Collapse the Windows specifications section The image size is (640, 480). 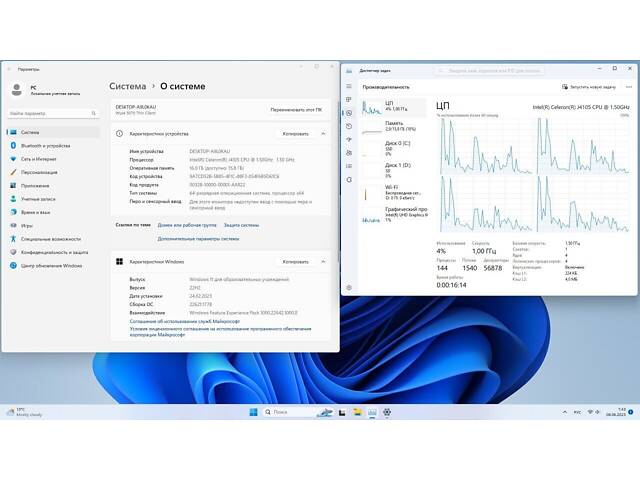tap(323, 262)
